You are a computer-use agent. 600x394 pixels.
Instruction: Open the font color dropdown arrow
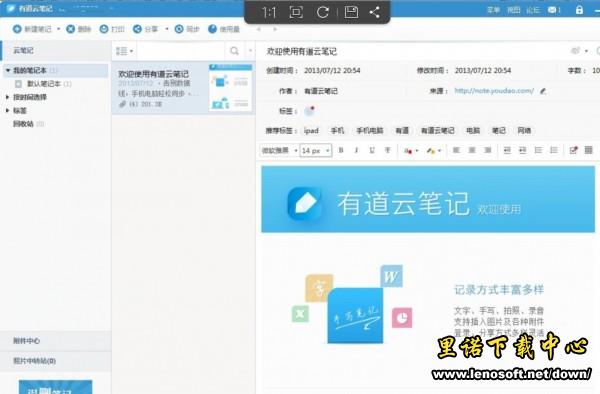coord(417,151)
